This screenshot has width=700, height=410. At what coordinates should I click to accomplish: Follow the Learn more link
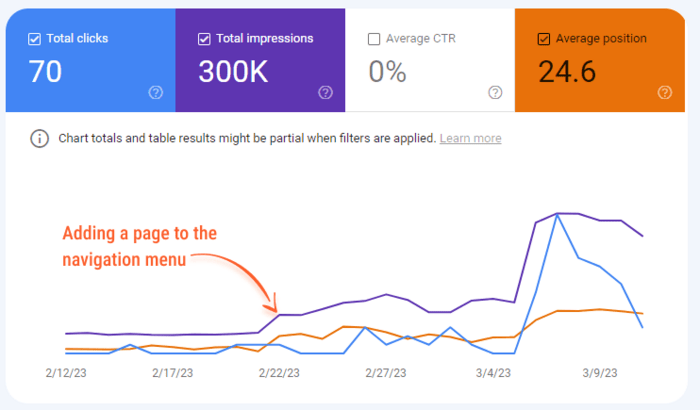470,138
